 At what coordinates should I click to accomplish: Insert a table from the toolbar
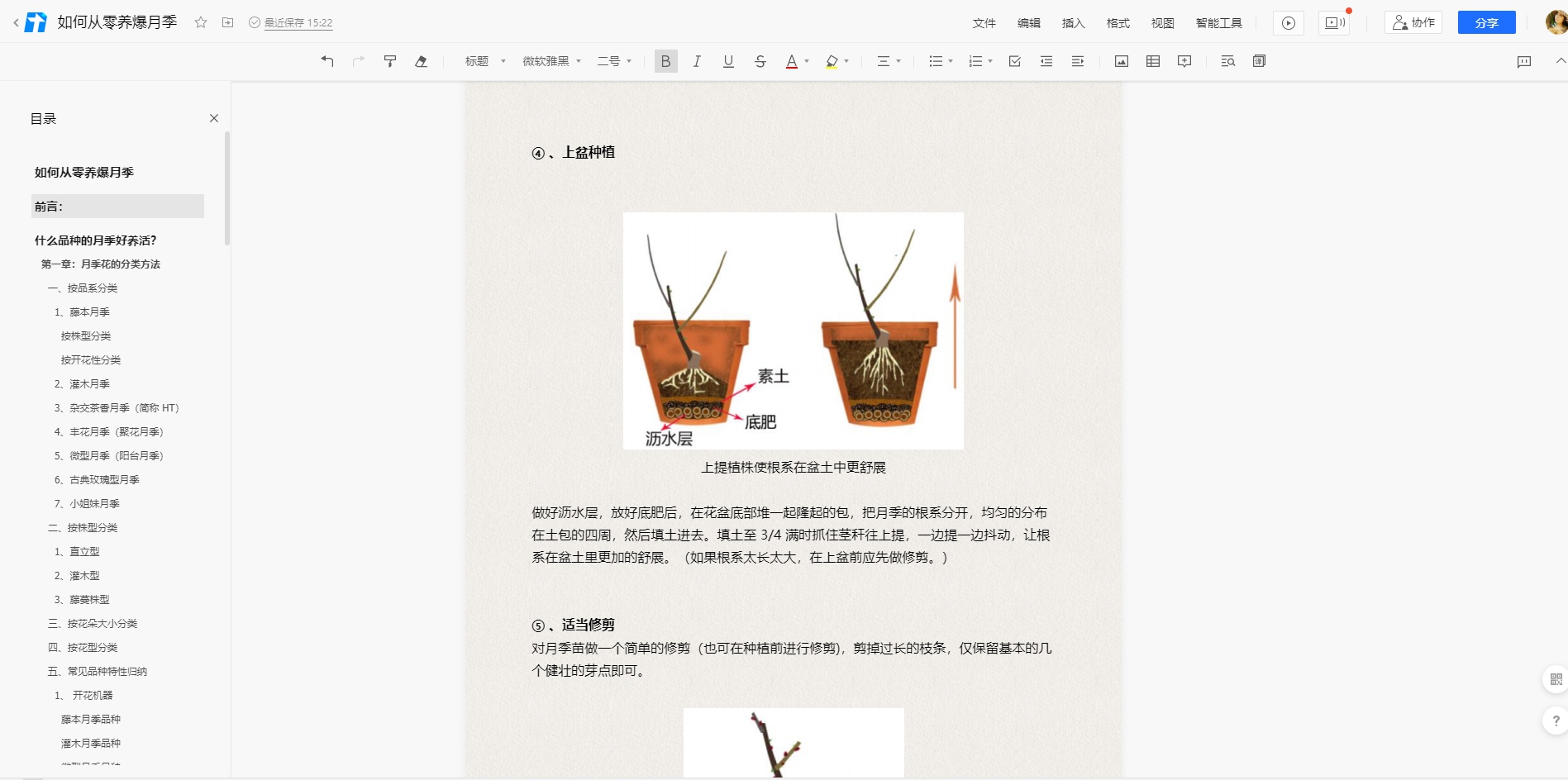coord(1153,61)
